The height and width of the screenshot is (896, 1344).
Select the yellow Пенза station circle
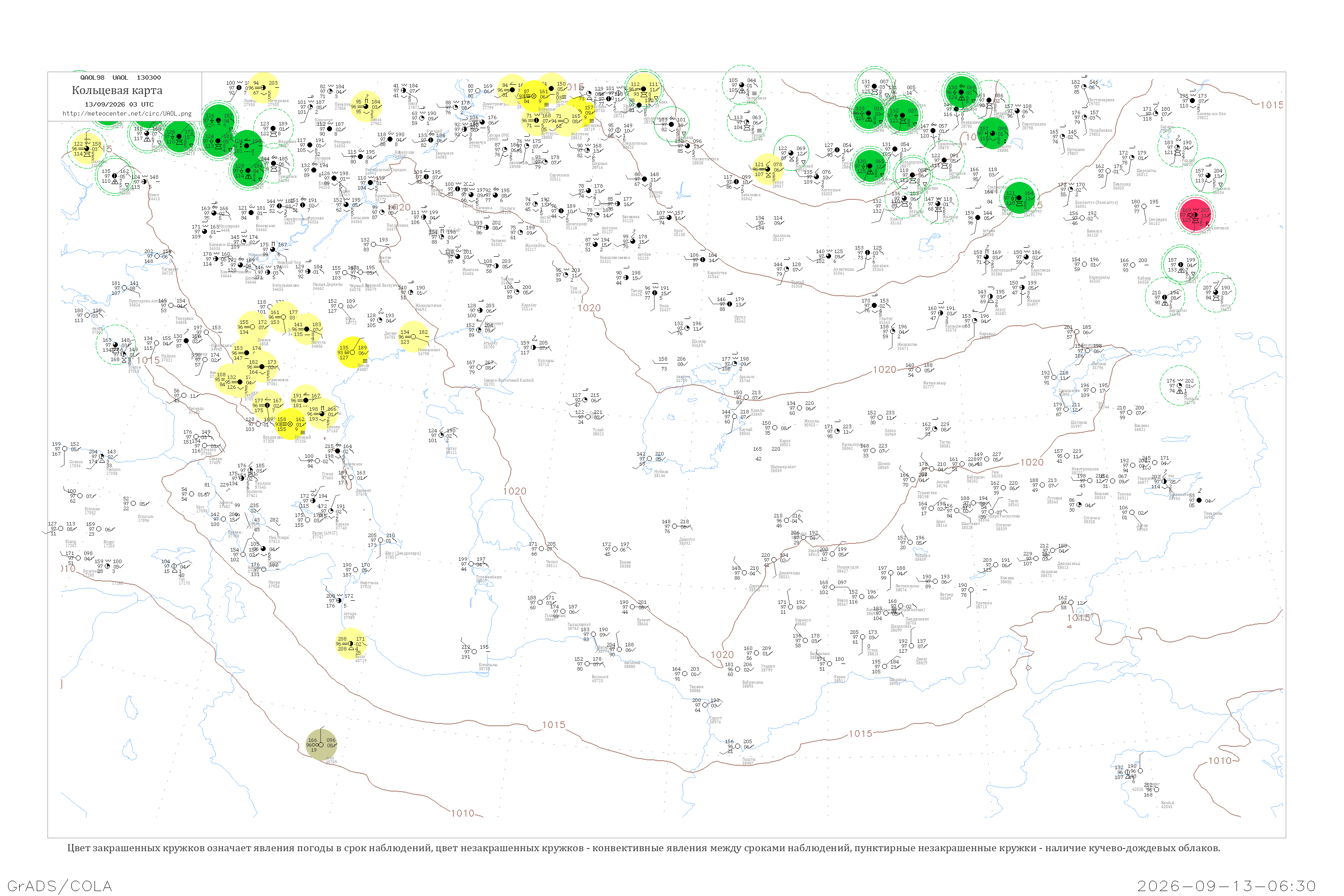pos(366,107)
